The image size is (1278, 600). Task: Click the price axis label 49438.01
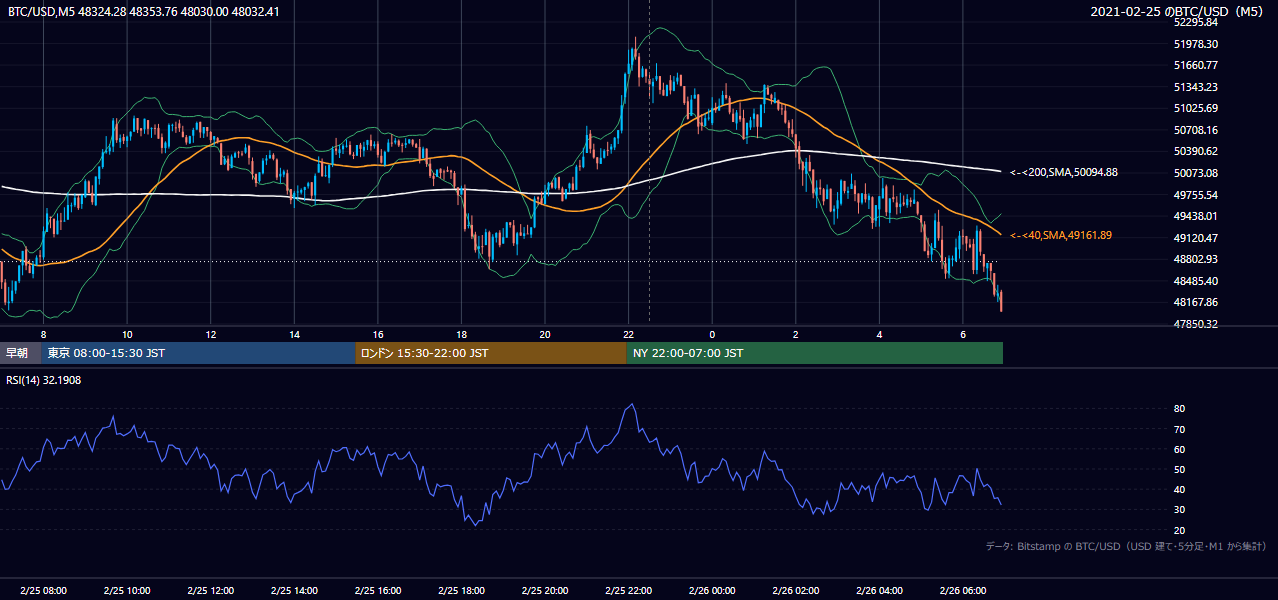point(1195,216)
